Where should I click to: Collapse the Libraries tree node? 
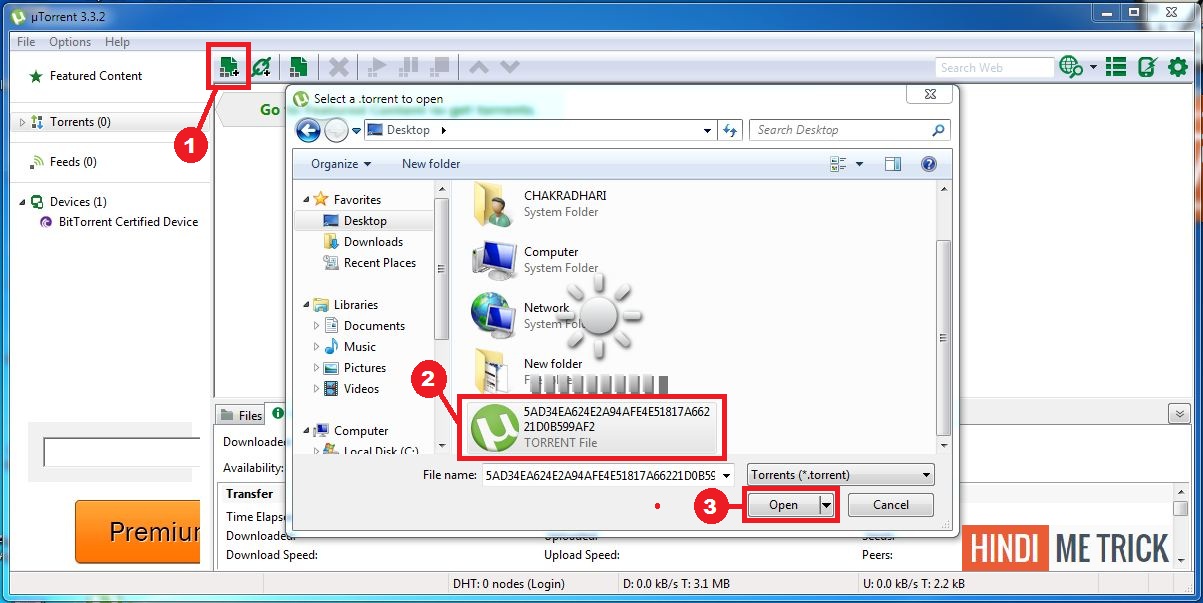pyautogui.click(x=307, y=305)
